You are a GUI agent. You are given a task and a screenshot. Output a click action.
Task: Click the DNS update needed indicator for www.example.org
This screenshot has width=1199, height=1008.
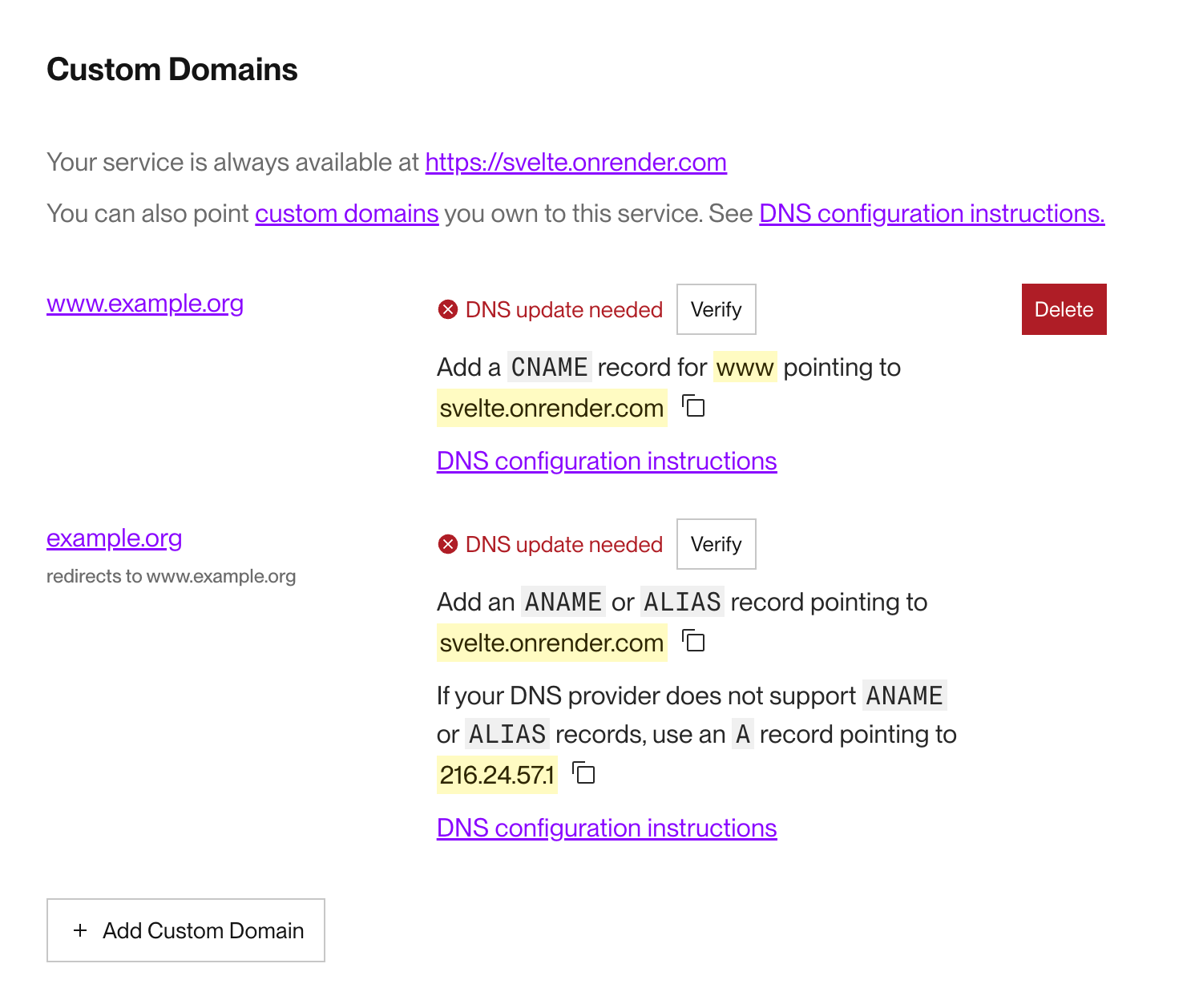[x=563, y=309]
